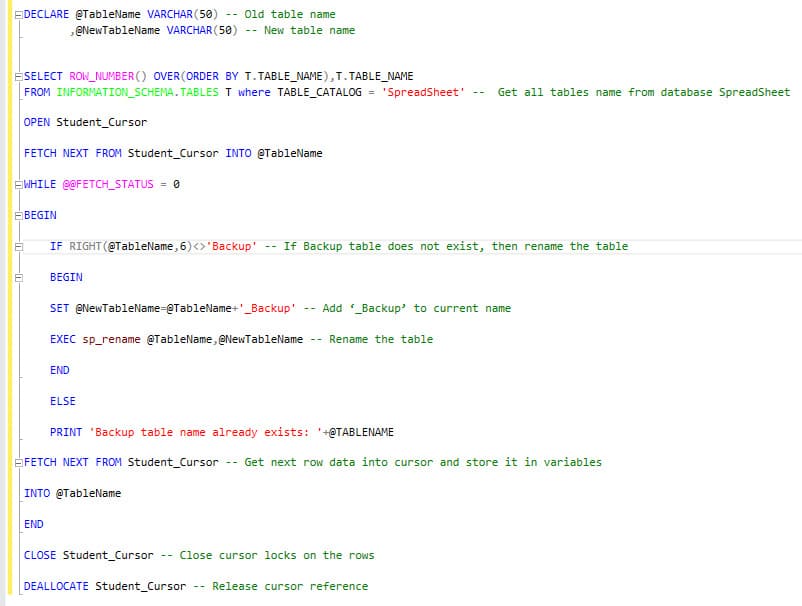
Task: Click the '-- New table name' comment
Action: (300, 30)
